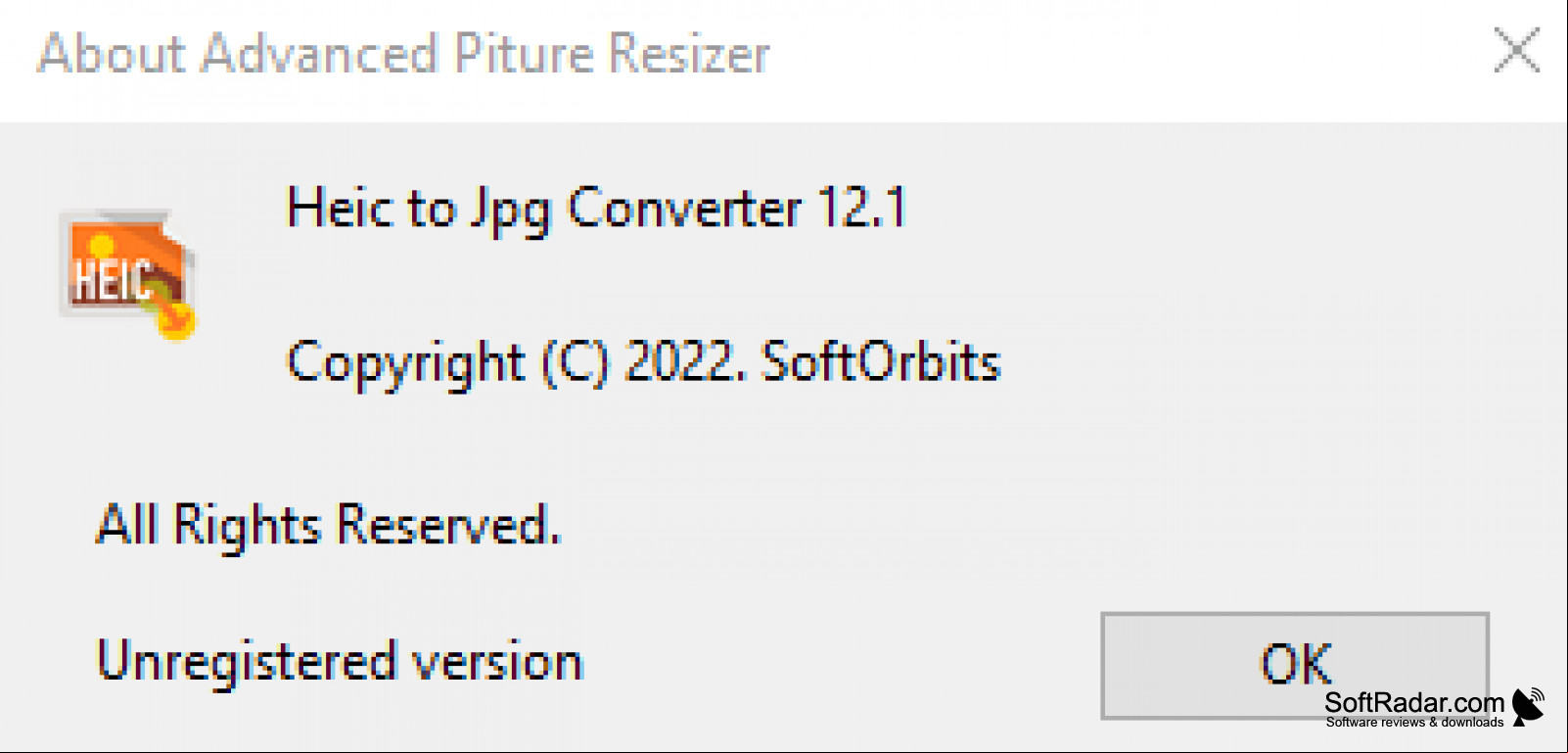
Task: Click 'Software reviews & downloads' tagline
Action: click(x=1414, y=723)
